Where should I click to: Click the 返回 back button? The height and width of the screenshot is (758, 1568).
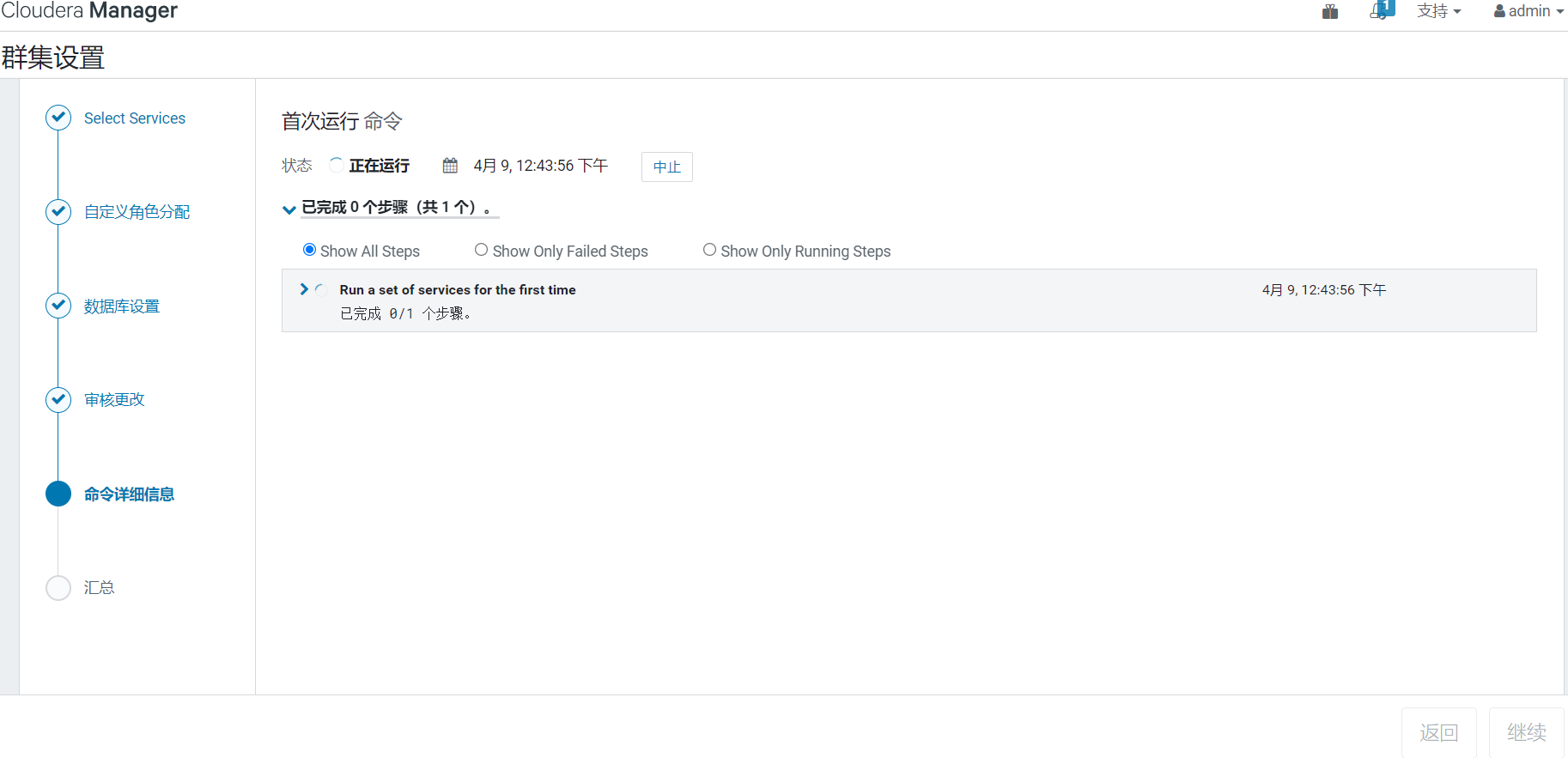click(x=1439, y=732)
